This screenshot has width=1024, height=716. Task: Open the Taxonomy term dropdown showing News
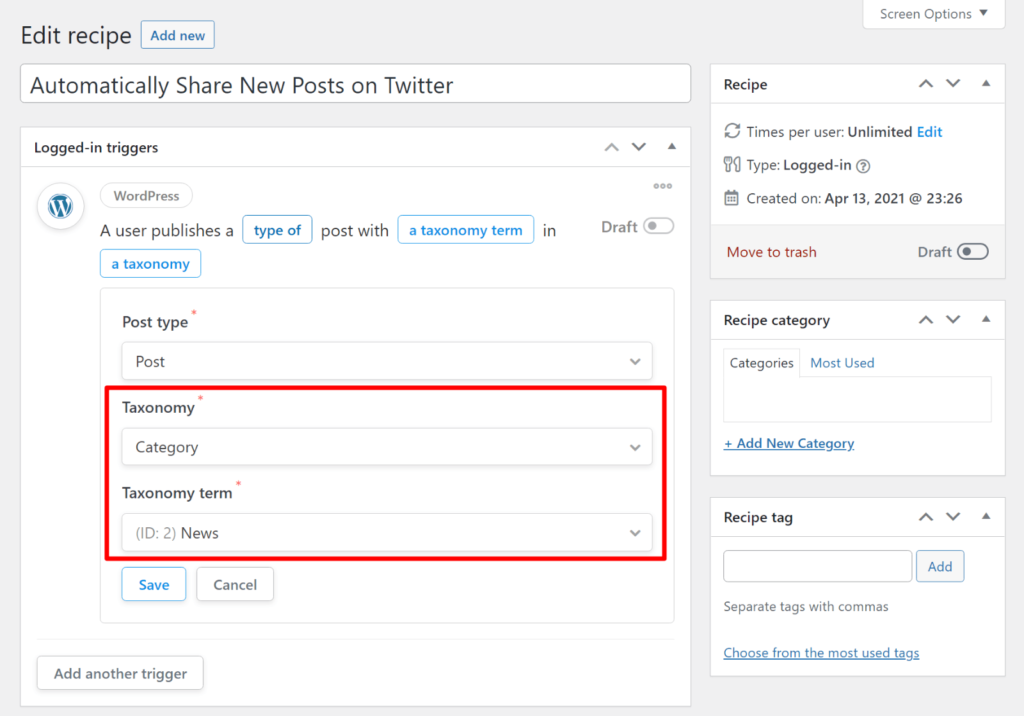(x=386, y=533)
